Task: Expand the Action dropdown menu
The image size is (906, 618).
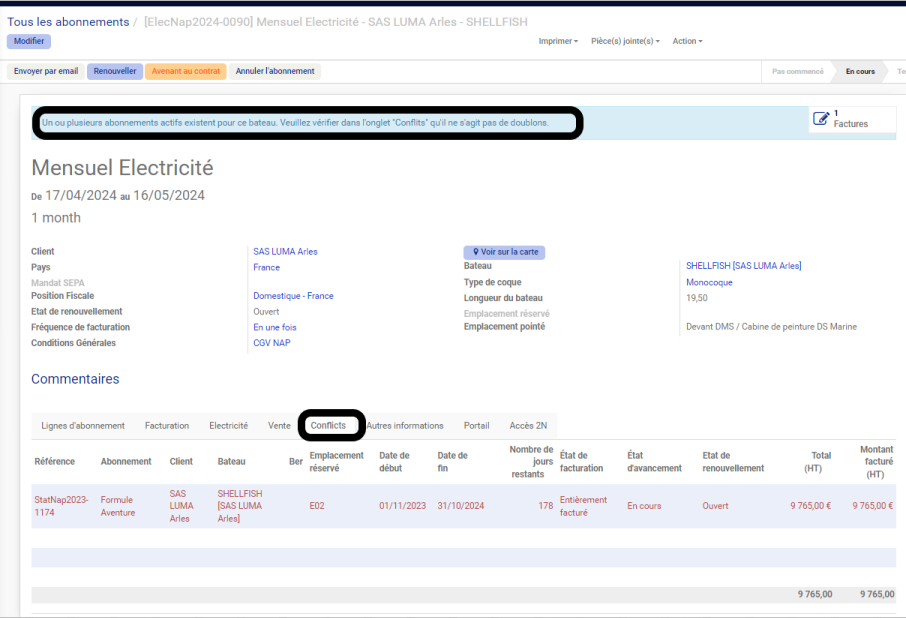Action: [687, 41]
